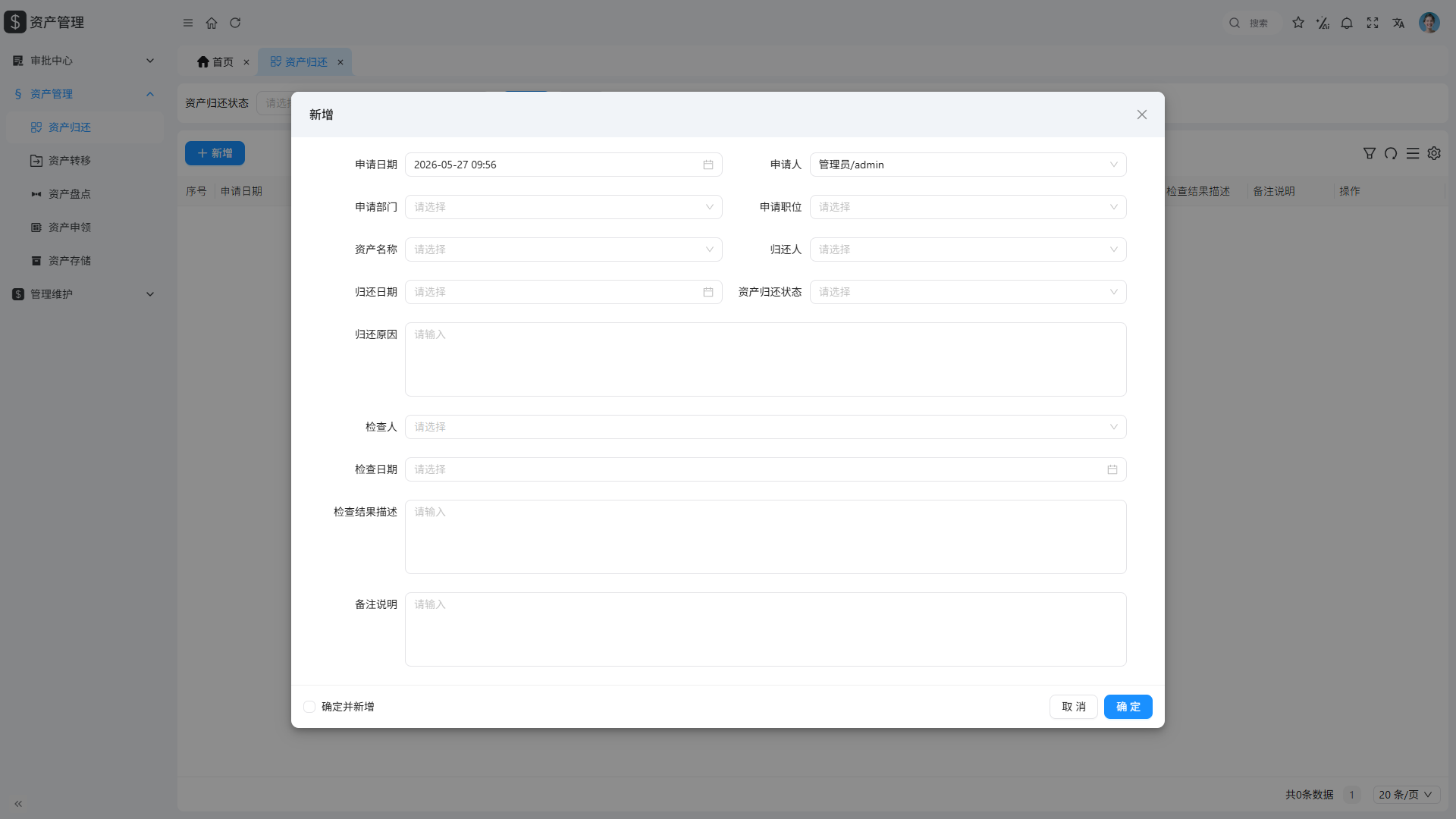Screen dimensions: 1456x819
Task: Open the 20 条/页 page size dropdown
Action: (1406, 795)
